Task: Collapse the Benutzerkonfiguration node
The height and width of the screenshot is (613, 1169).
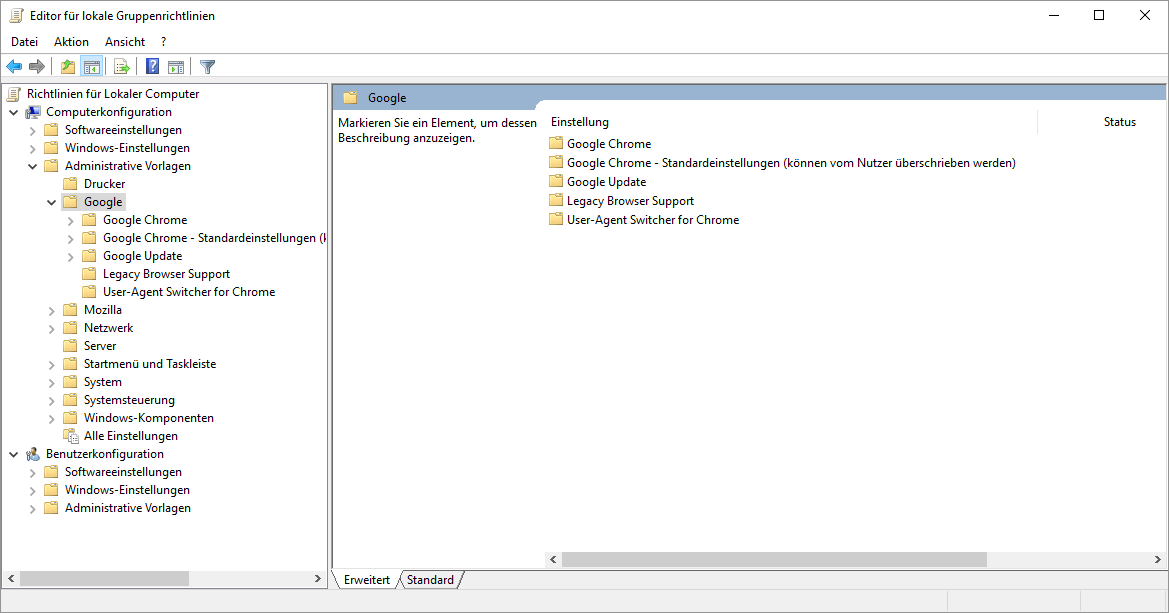Action: (x=14, y=454)
